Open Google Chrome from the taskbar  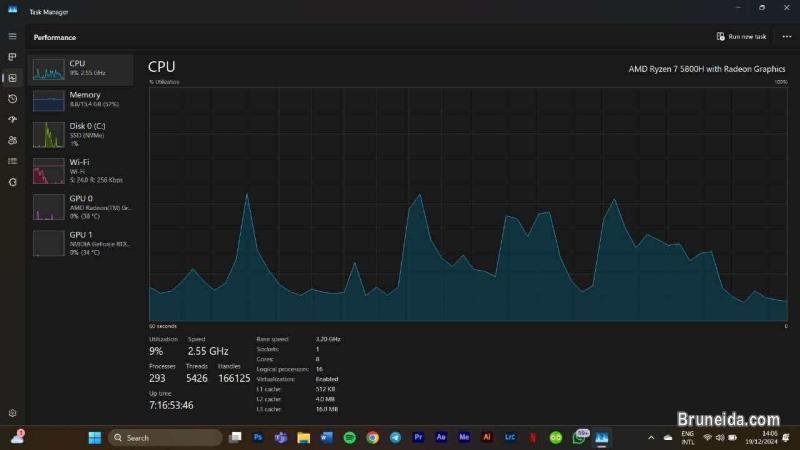click(x=372, y=438)
